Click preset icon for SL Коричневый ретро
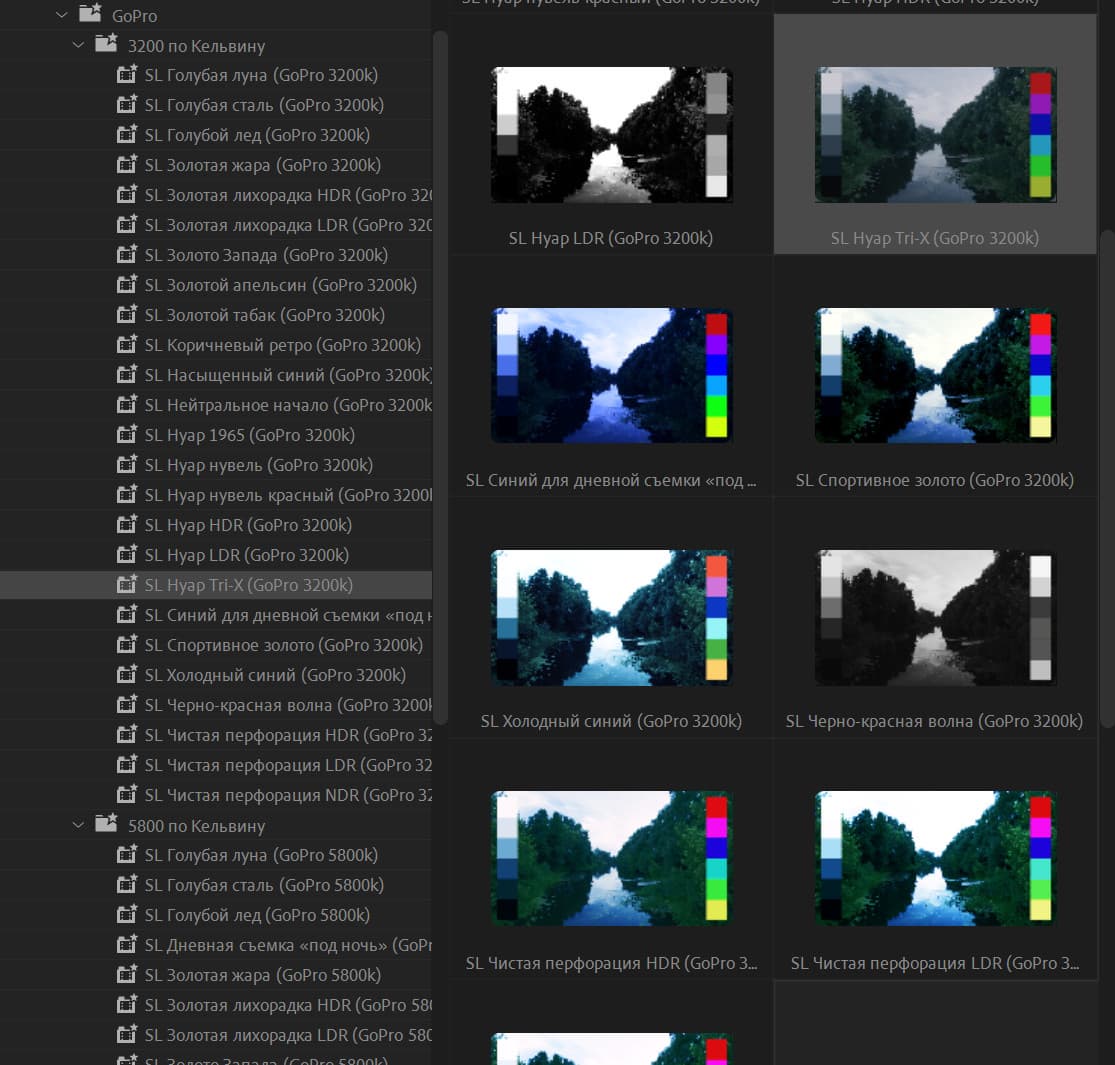This screenshot has height=1065, width=1115. pos(127,343)
